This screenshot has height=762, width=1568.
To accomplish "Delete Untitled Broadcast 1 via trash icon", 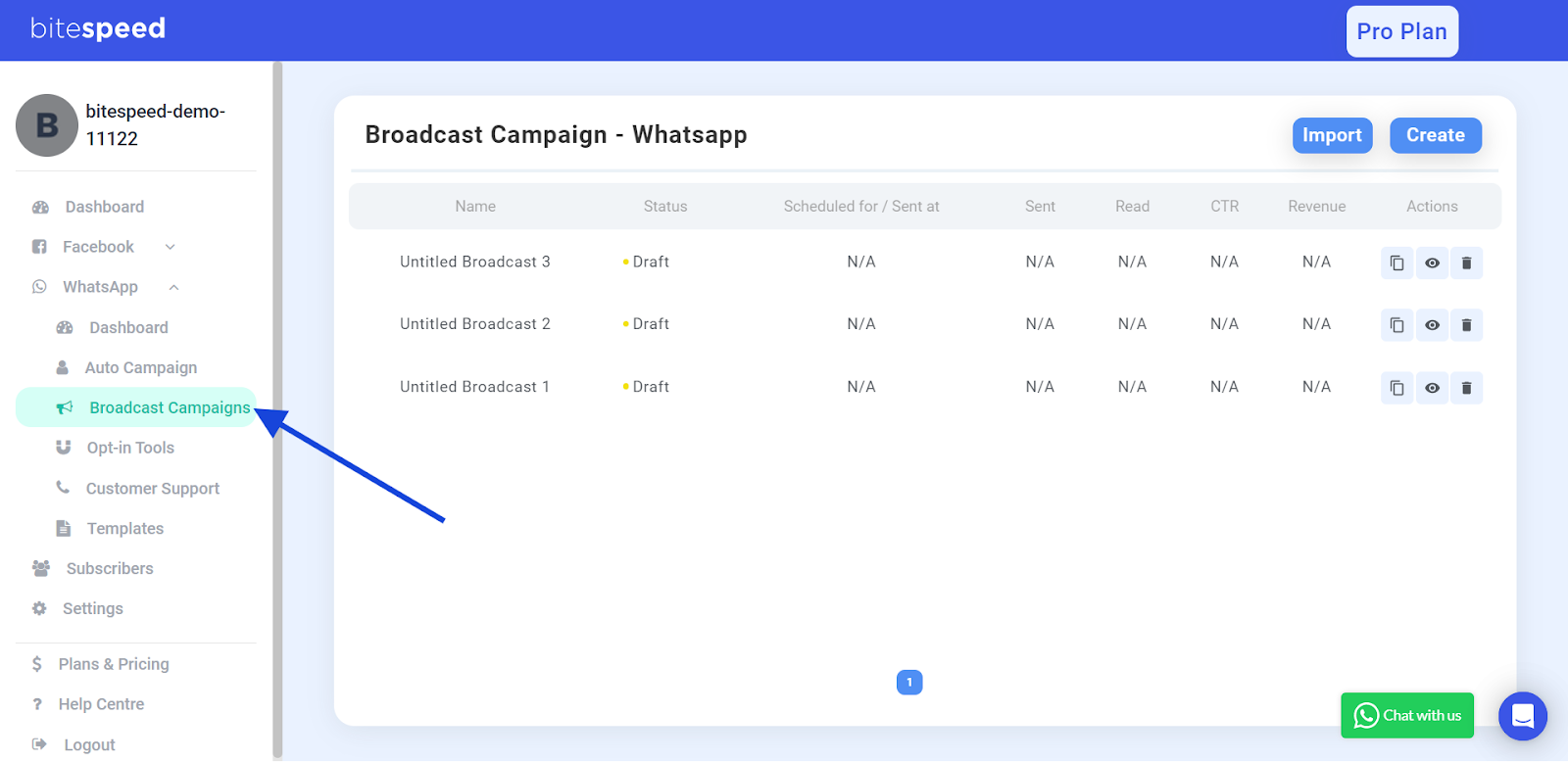I will tap(1466, 388).
